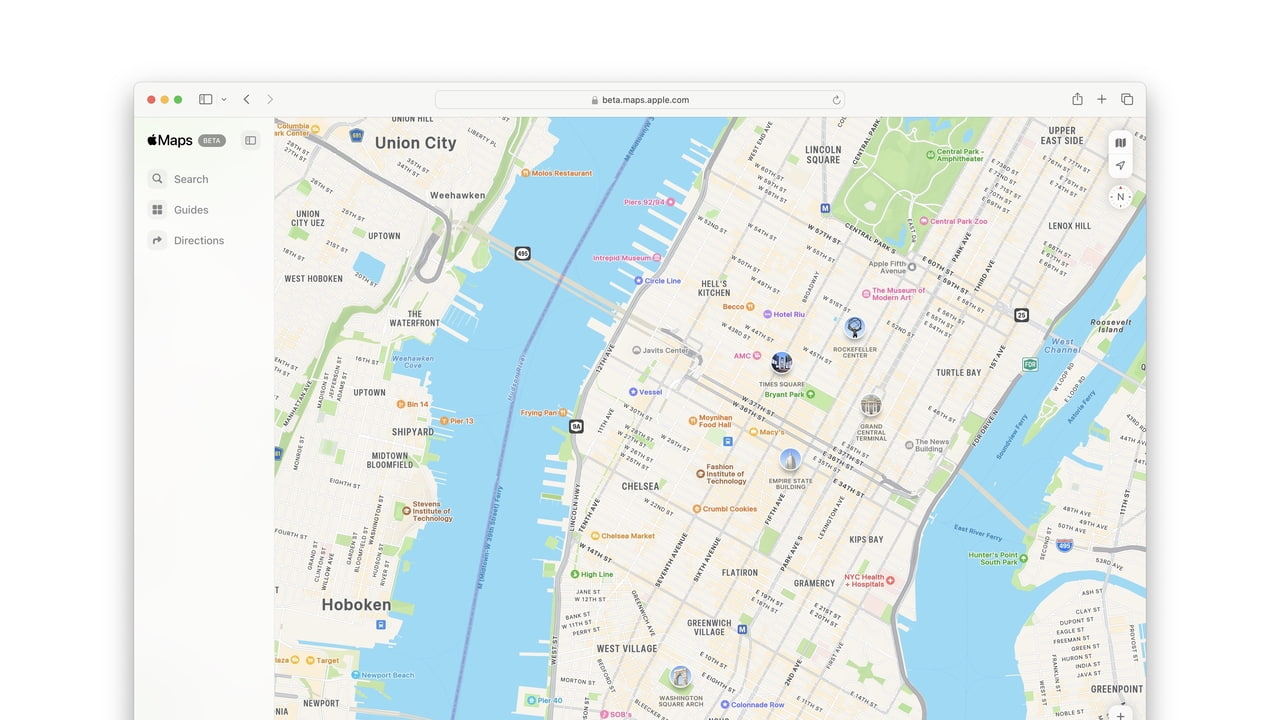Open the map mode selector
Screen dimensions: 1280x720
(1120, 143)
